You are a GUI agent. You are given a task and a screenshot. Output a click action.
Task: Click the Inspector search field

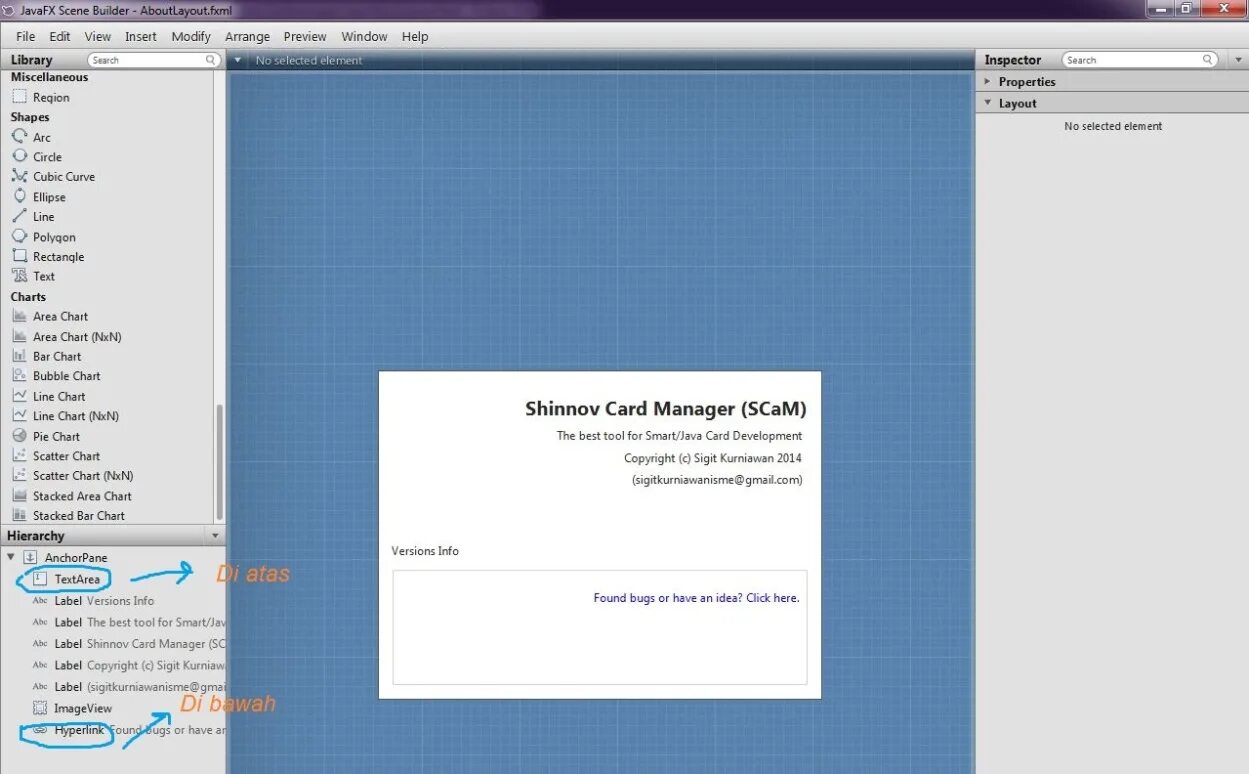[1140, 60]
